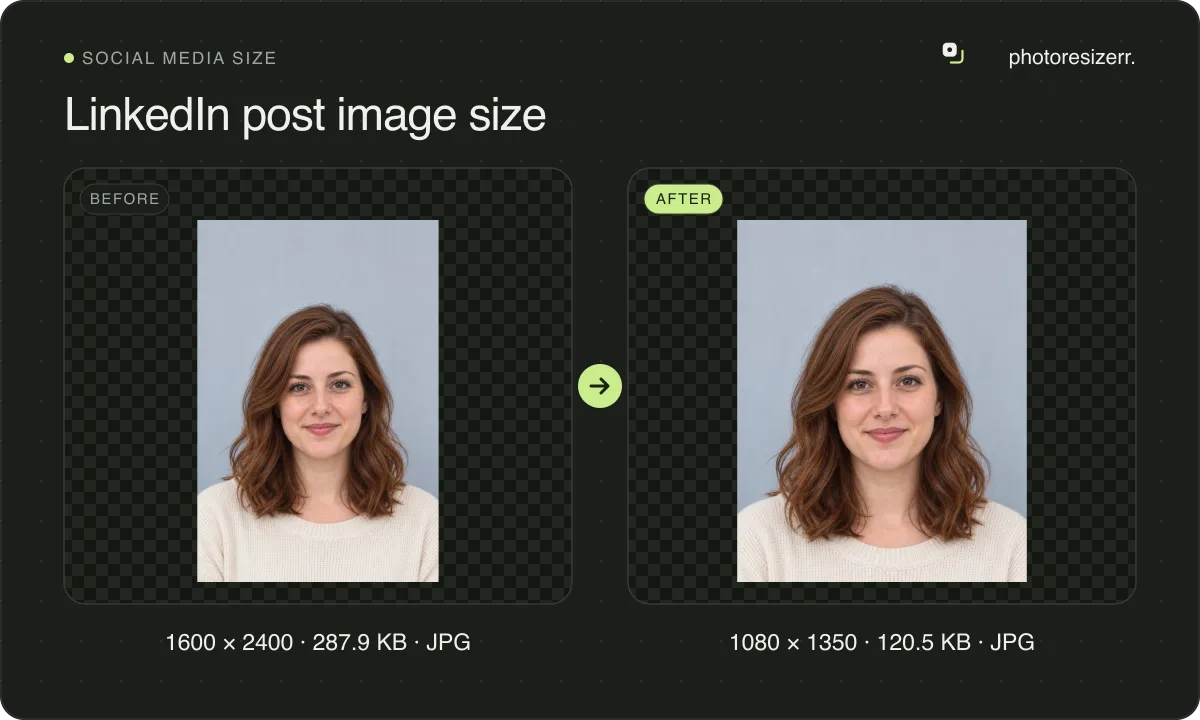The image size is (1200, 720).
Task: Click the BEFORE badge
Action: pyautogui.click(x=125, y=199)
